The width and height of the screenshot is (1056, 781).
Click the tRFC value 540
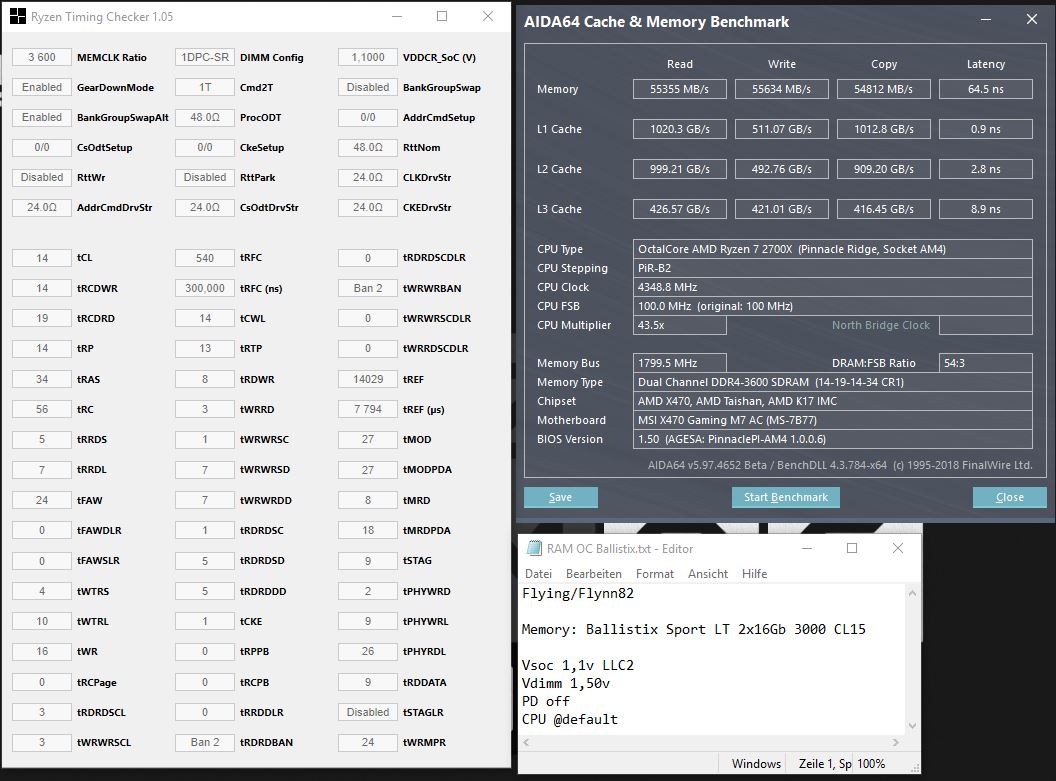point(205,257)
